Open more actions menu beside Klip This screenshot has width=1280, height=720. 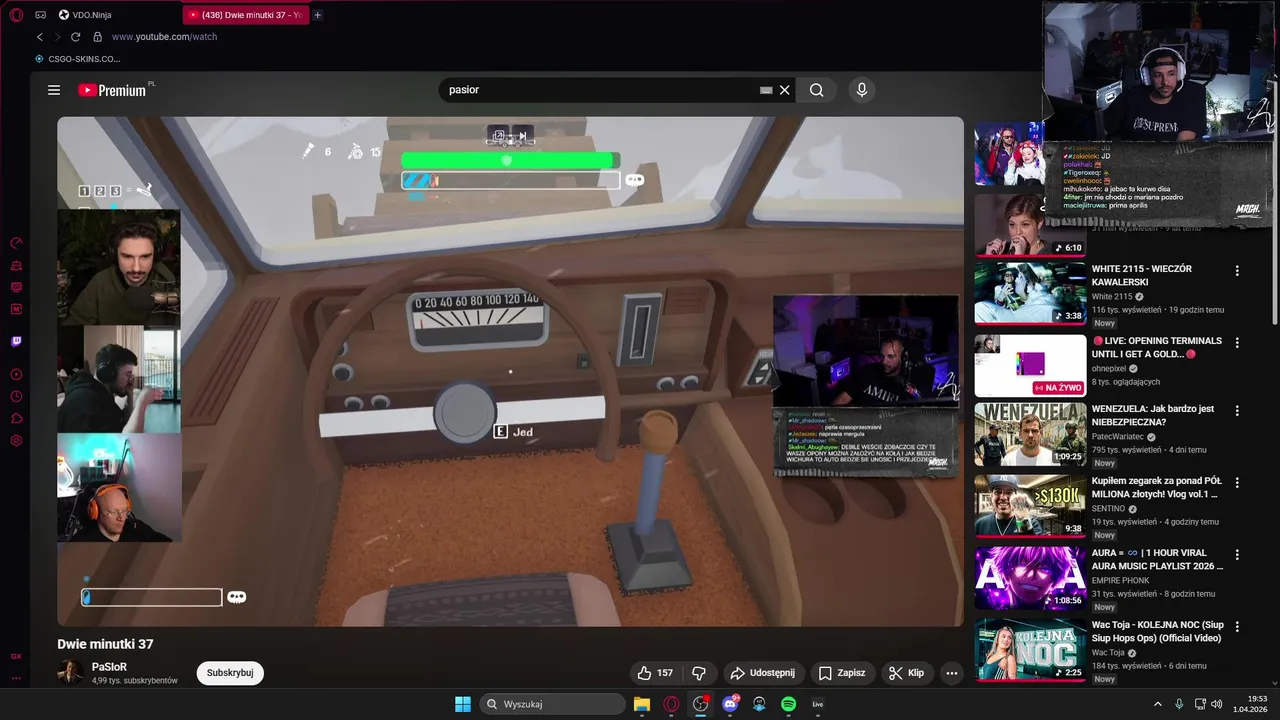(952, 673)
